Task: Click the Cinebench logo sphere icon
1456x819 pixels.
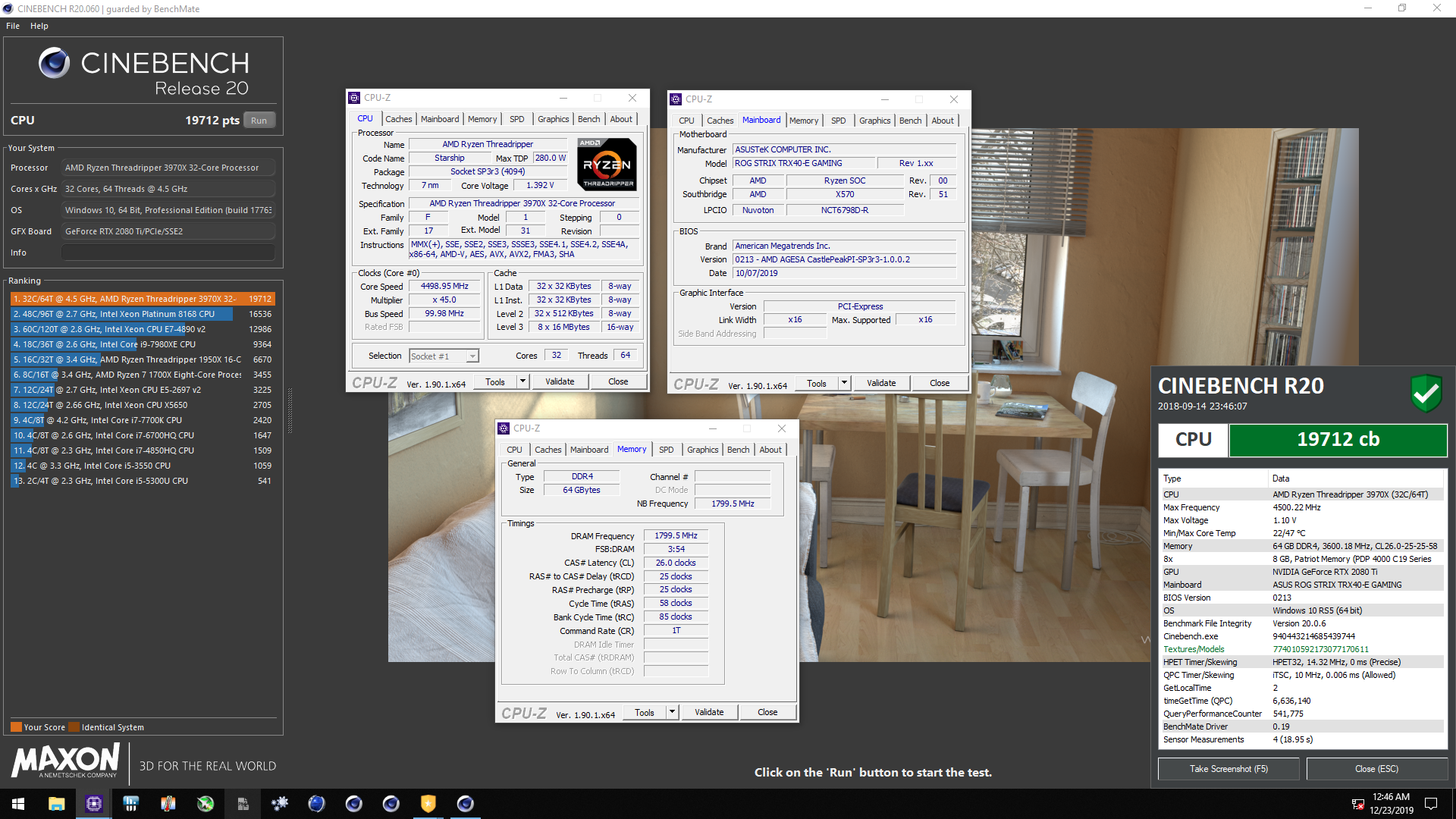Action: point(55,64)
